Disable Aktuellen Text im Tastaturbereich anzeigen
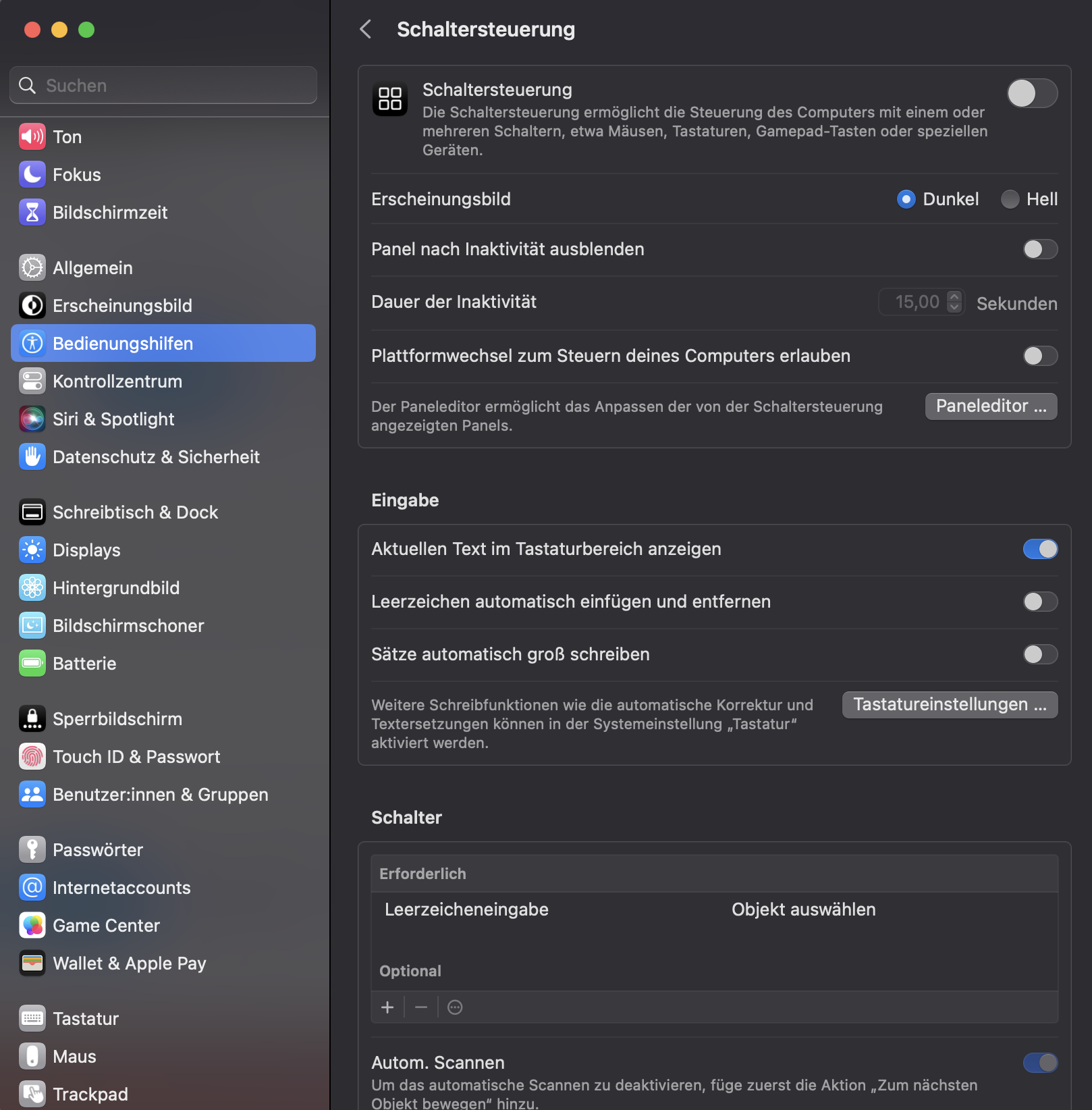1092x1110 pixels. 1039,549
